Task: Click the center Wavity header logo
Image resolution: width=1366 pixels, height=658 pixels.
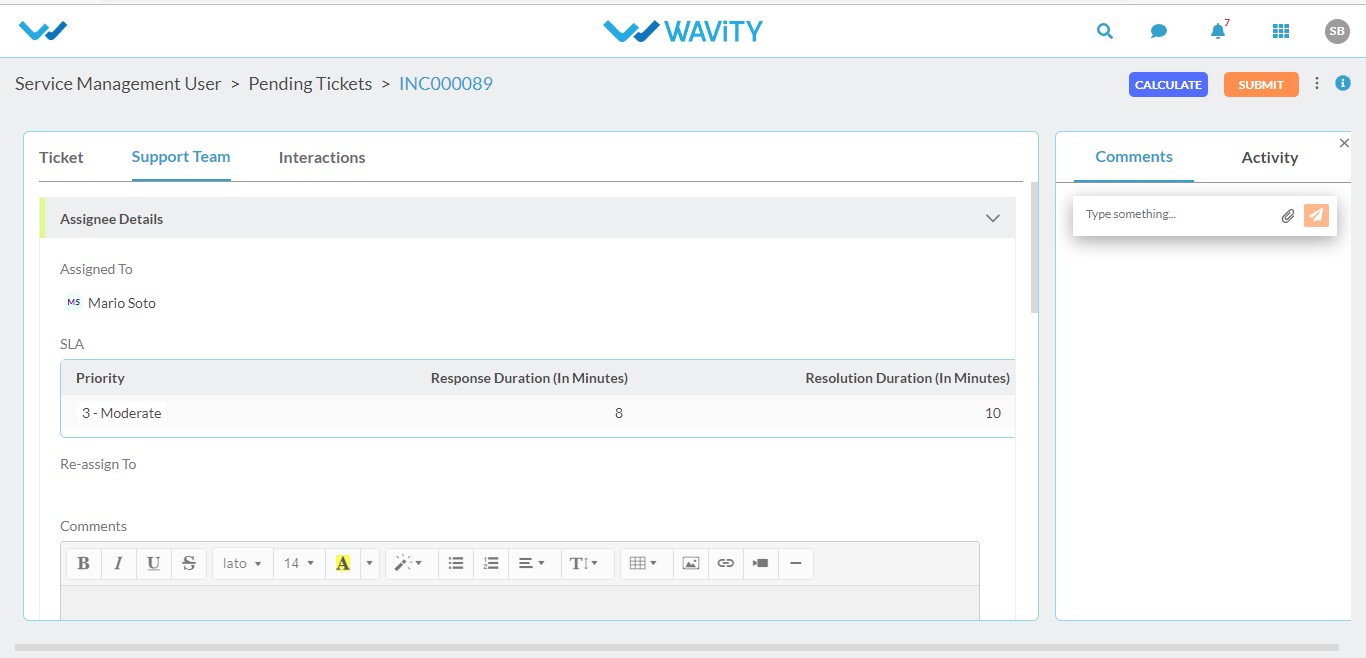Action: click(683, 31)
